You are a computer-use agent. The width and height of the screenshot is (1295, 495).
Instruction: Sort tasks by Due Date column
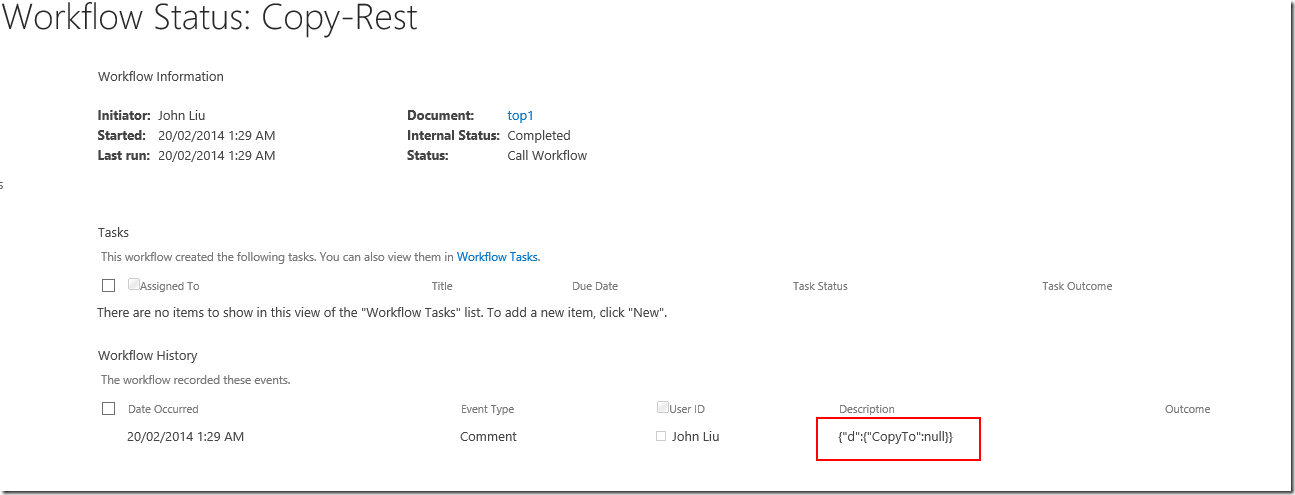(x=594, y=286)
